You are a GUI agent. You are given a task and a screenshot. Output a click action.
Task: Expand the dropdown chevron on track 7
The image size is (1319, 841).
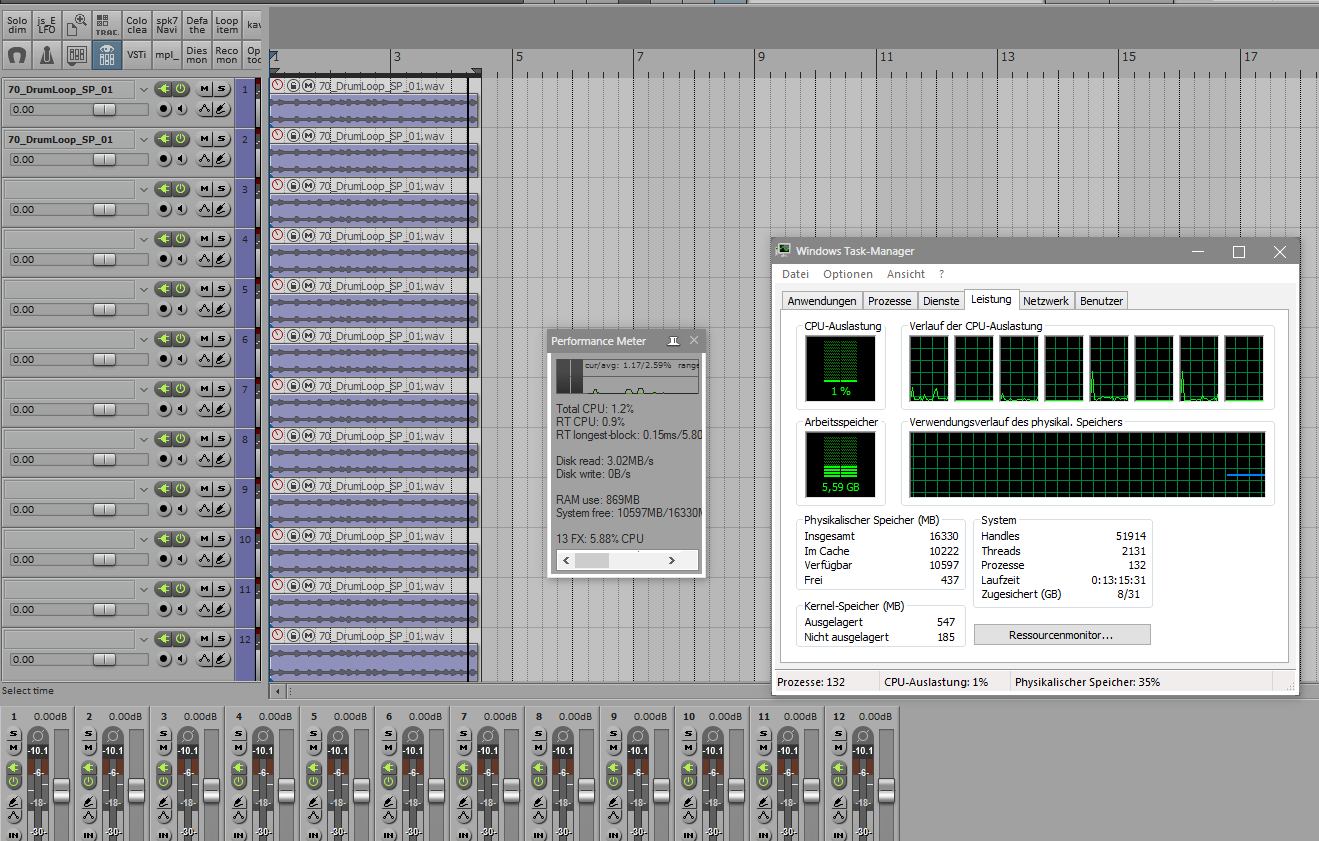[x=144, y=389]
